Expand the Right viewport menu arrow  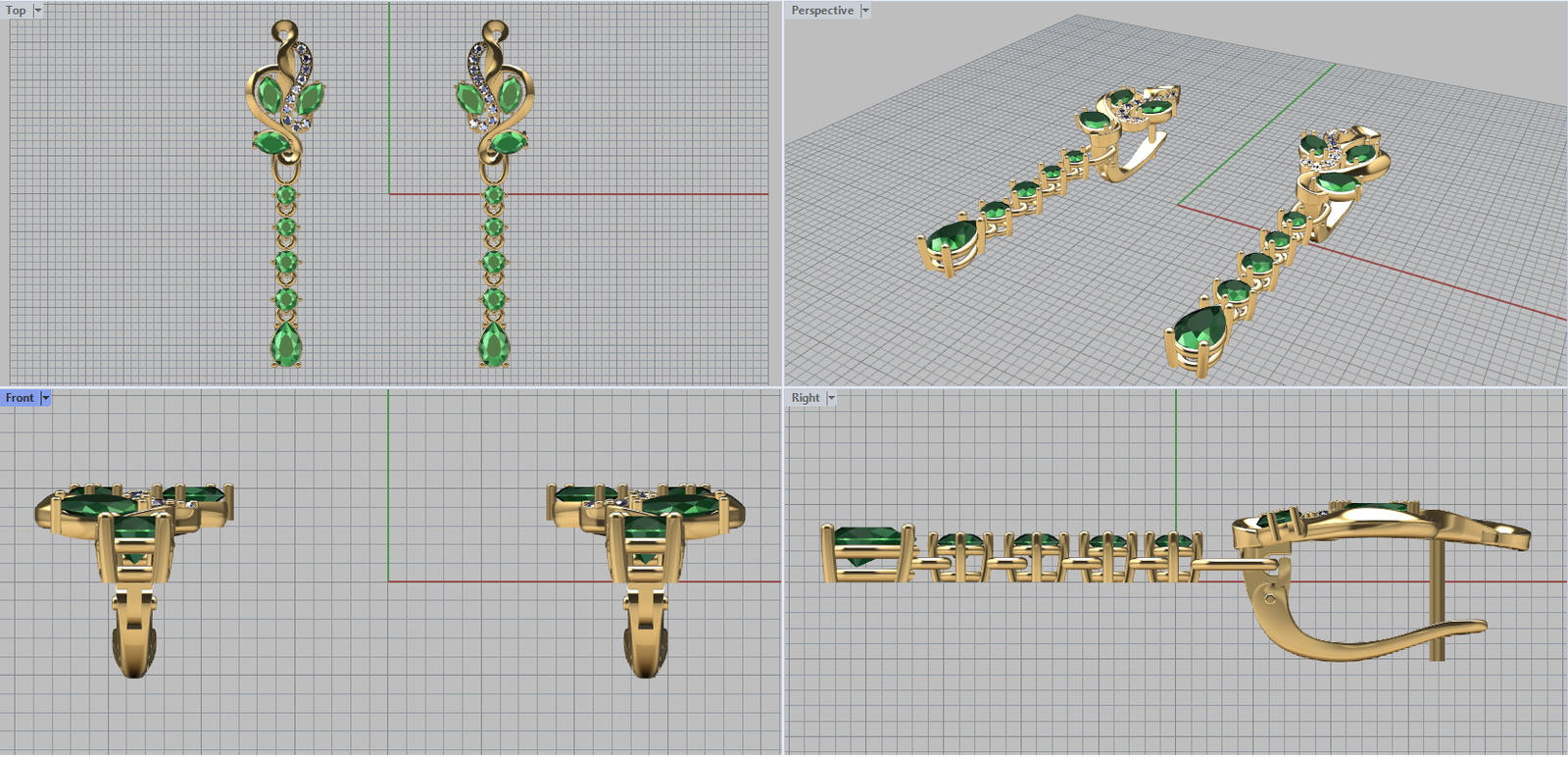click(x=831, y=398)
